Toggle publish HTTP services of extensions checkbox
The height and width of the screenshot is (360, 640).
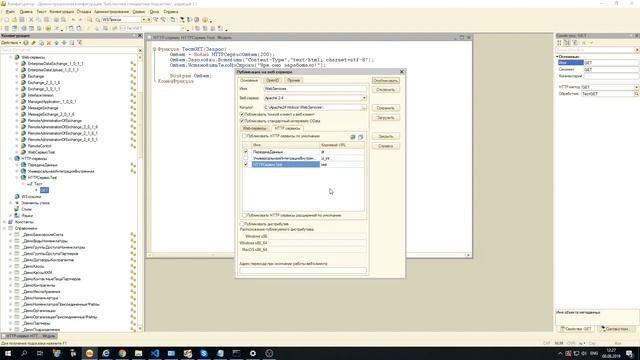click(244, 215)
